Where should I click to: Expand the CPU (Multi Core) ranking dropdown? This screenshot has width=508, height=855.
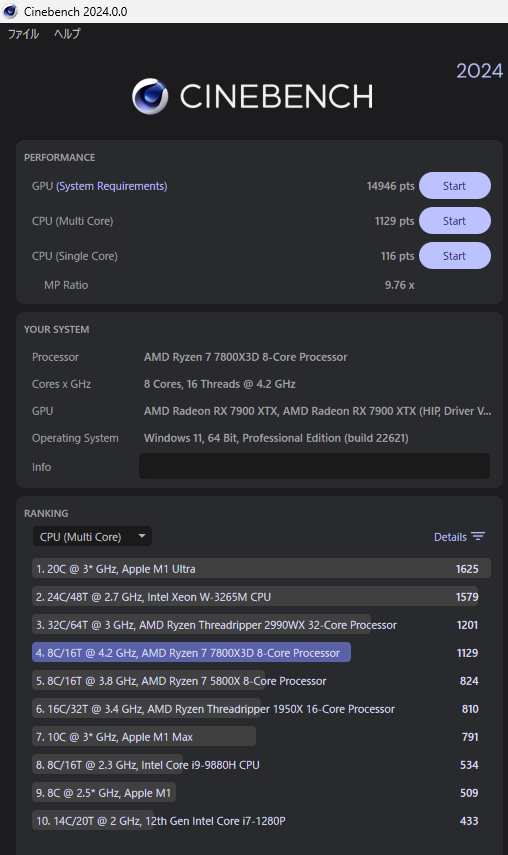pos(92,537)
